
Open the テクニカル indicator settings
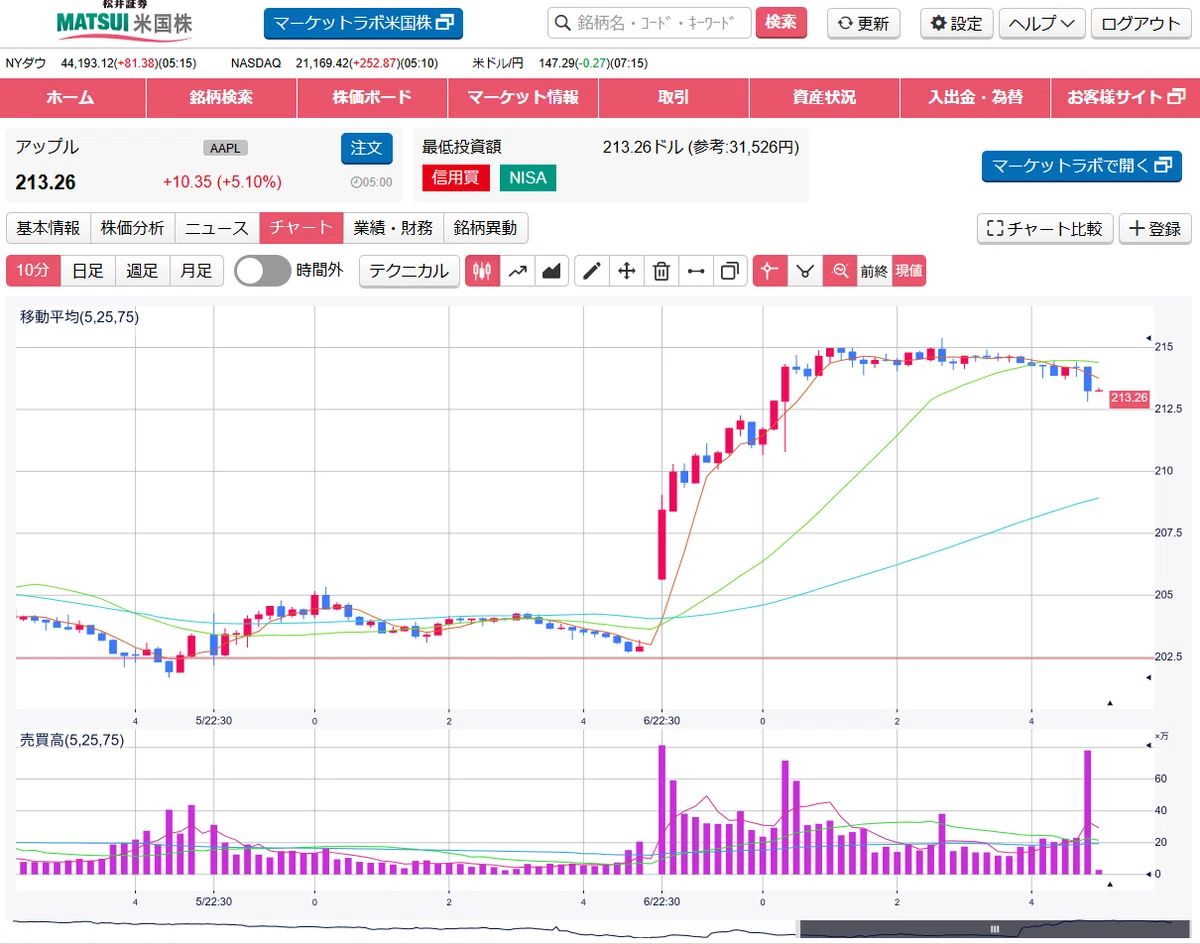tap(410, 271)
